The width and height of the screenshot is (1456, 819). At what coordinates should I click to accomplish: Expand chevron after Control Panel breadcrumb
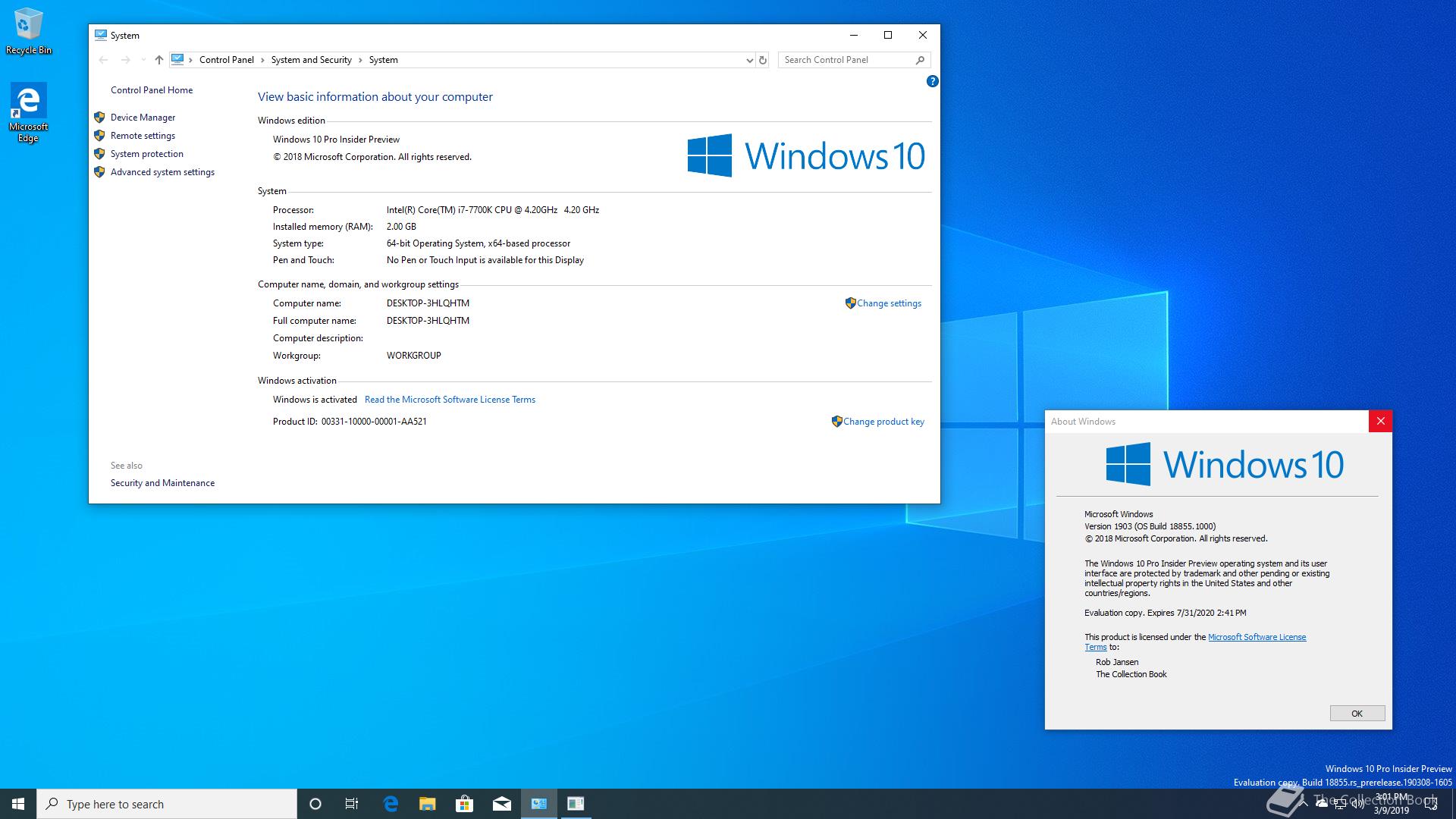(262, 60)
